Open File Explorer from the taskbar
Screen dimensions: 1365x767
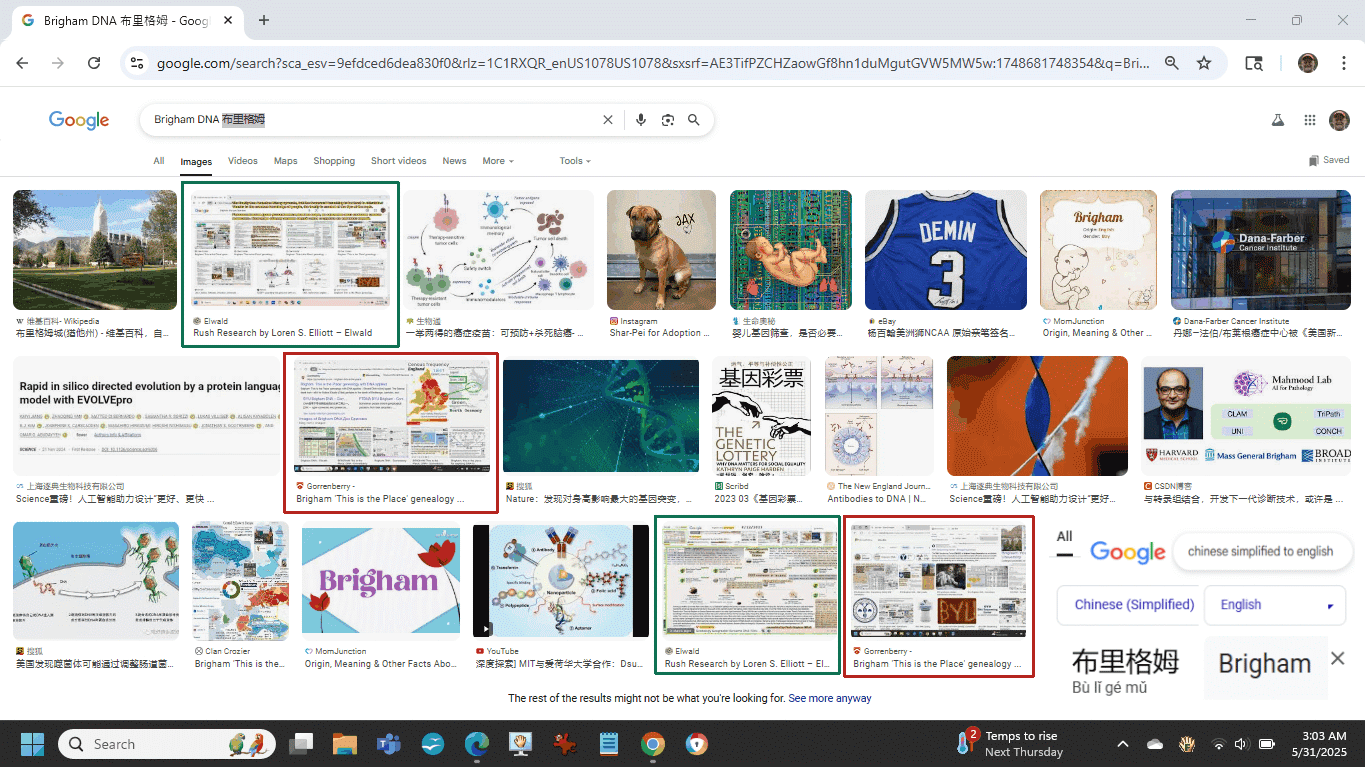point(345,744)
